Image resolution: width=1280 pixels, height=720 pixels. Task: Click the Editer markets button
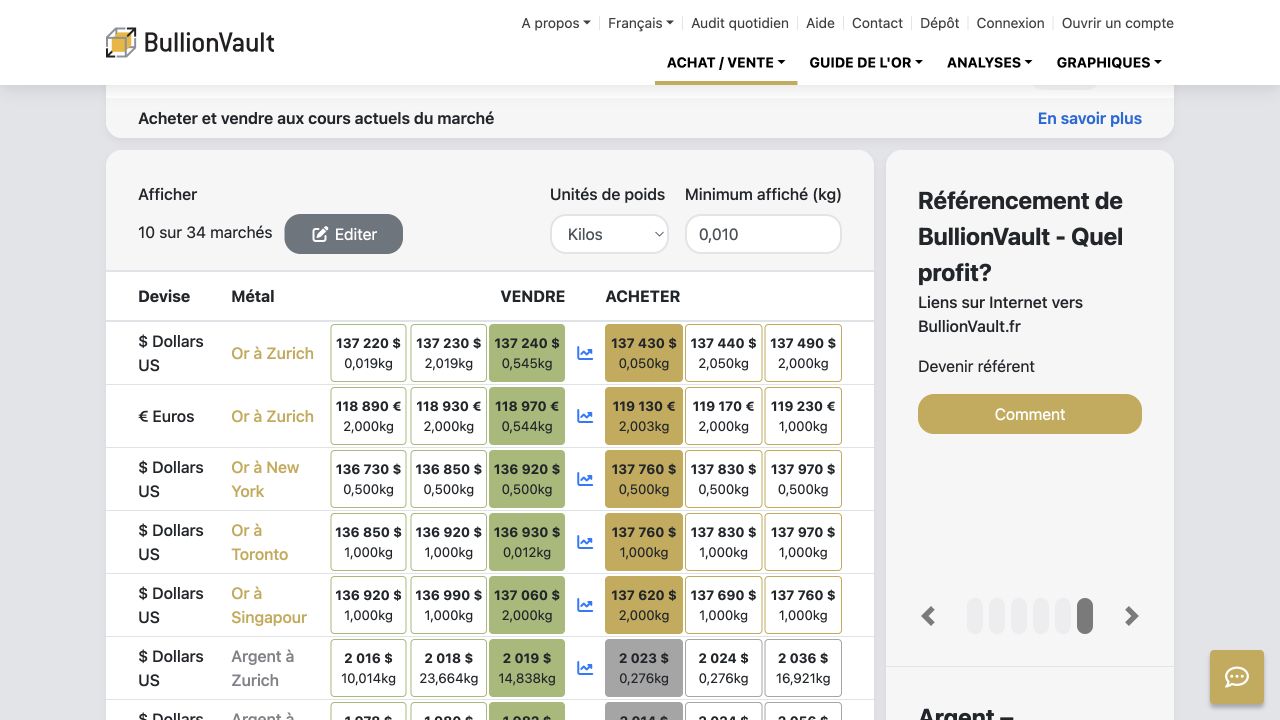tap(344, 234)
